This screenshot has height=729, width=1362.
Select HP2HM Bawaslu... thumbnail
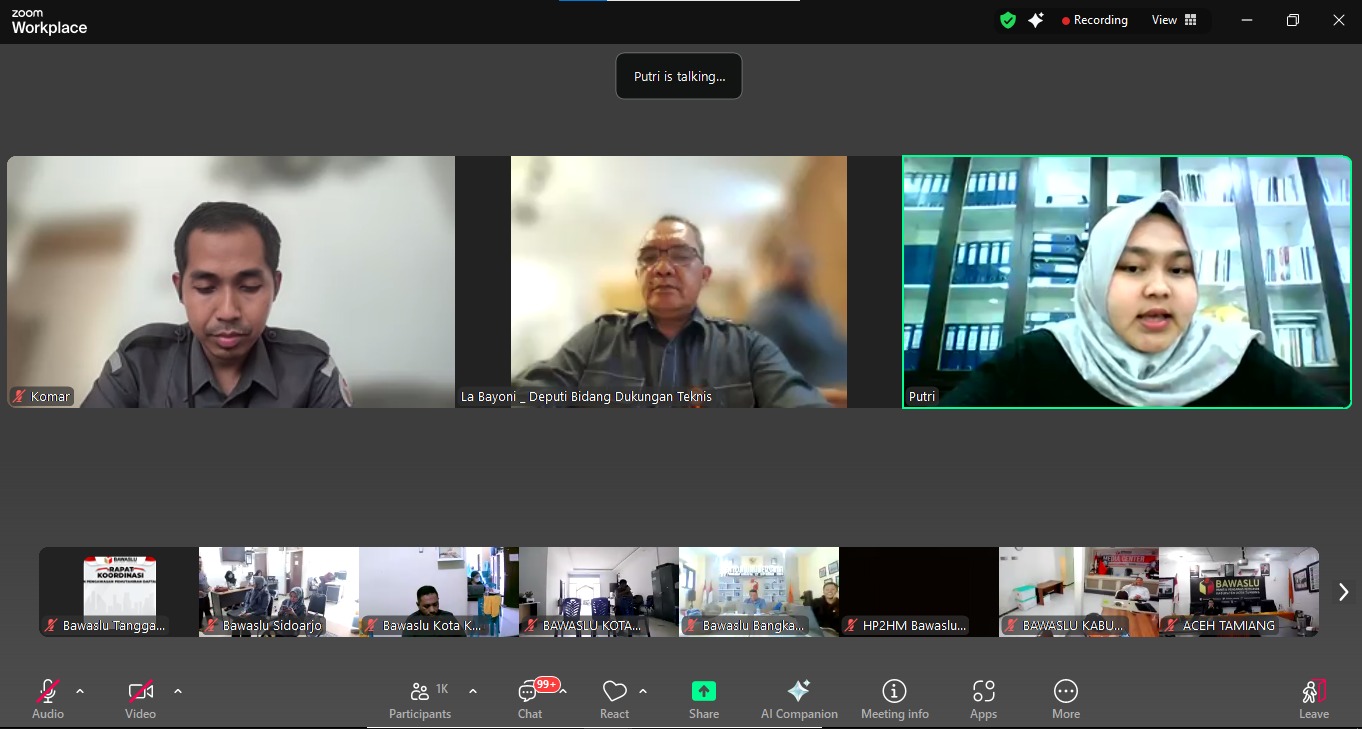coord(919,592)
